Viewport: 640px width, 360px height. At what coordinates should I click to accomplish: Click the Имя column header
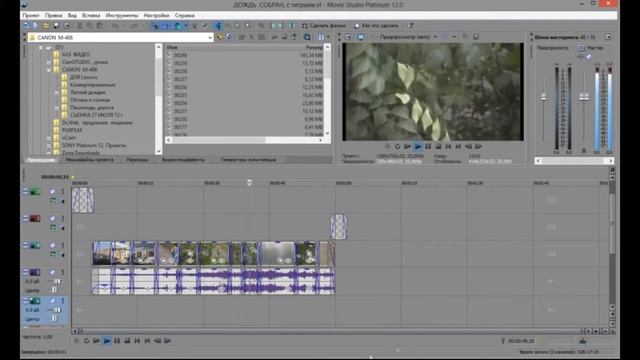pos(172,47)
